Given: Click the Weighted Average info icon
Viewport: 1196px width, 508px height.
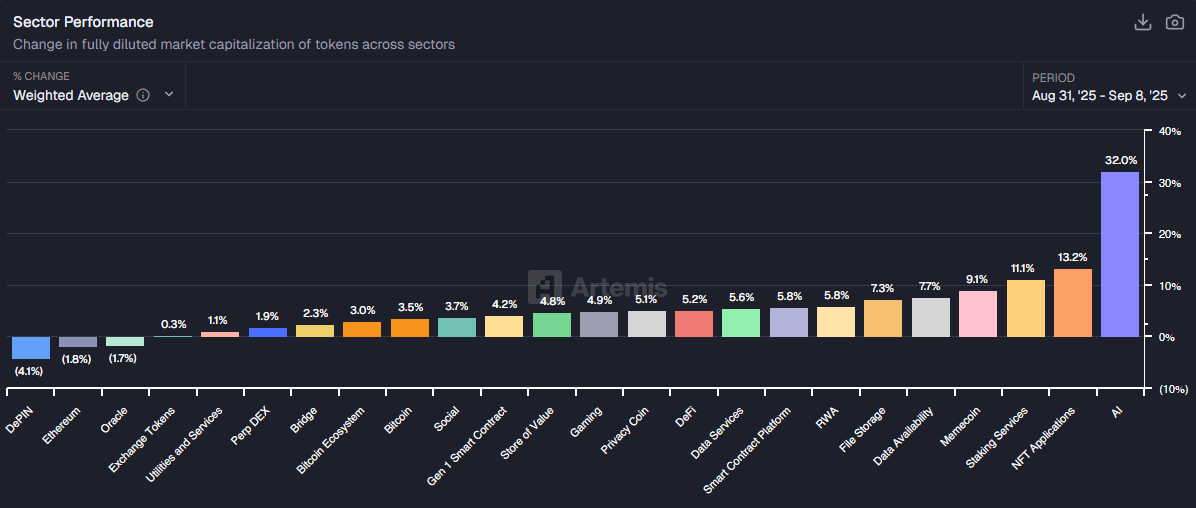Looking at the screenshot, I should 143,95.
